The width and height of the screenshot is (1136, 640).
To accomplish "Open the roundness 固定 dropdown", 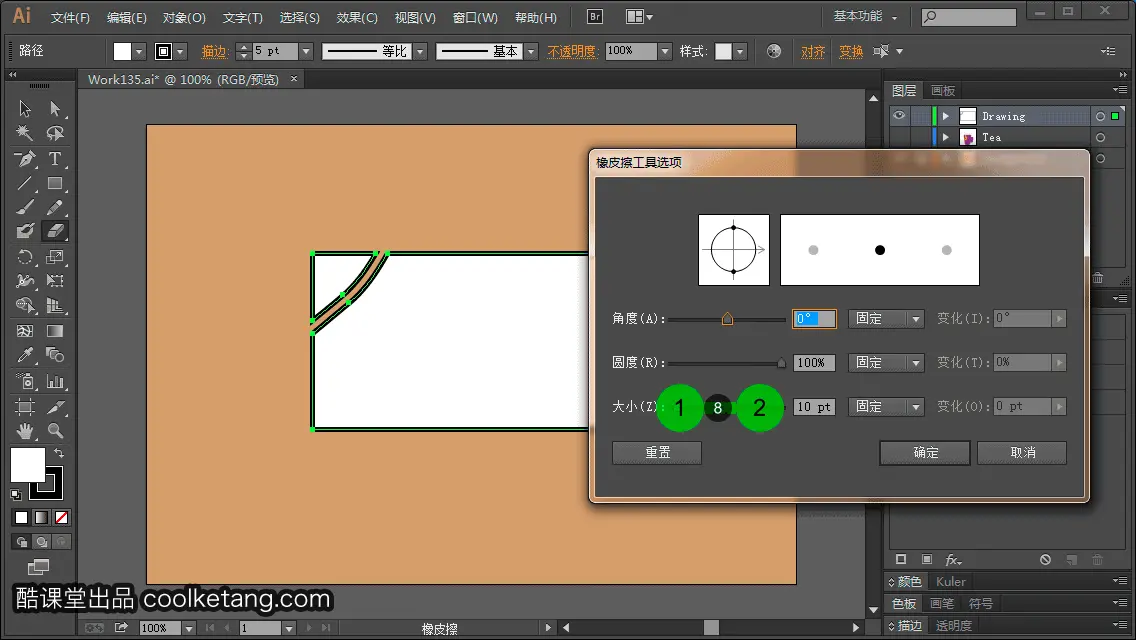I will (x=886, y=362).
